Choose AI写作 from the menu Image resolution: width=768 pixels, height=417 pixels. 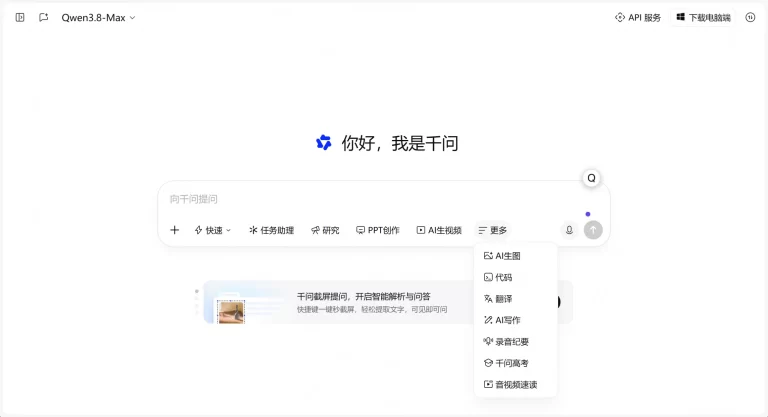tap(515, 320)
